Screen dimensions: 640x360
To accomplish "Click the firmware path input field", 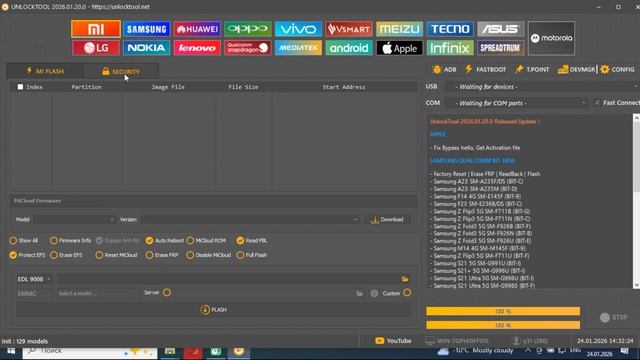I will coord(229,279).
